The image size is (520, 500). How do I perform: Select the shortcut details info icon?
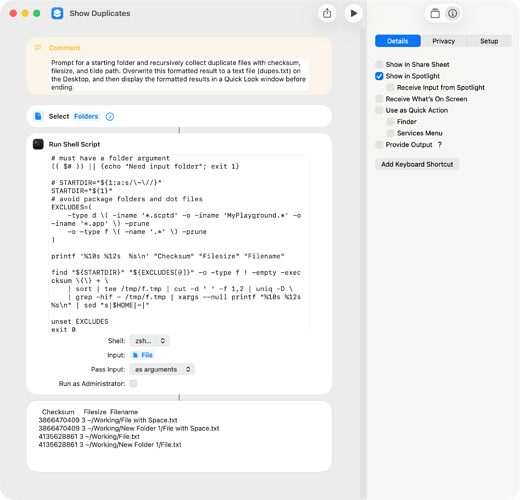click(452, 14)
